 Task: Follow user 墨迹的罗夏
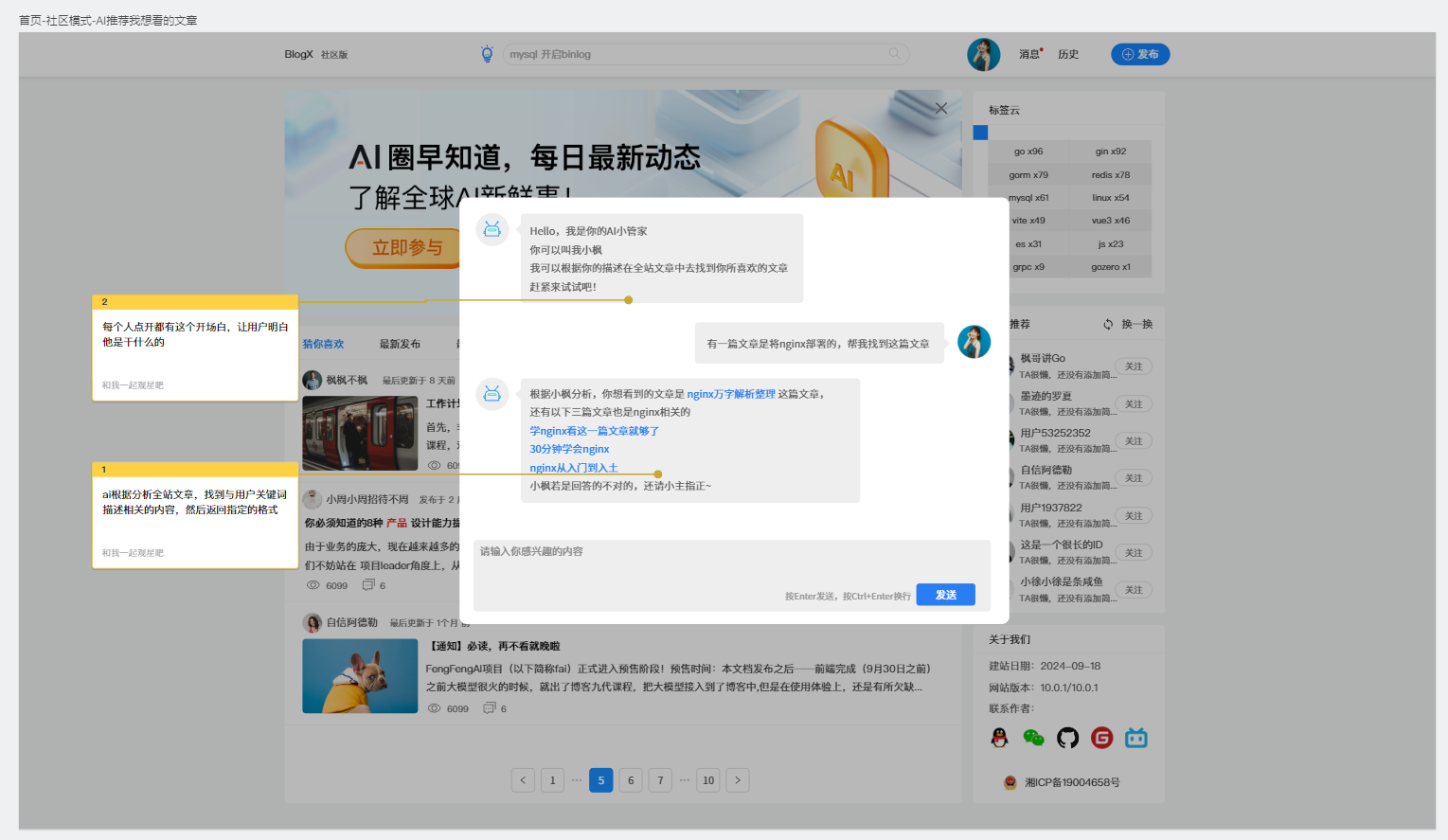1133,404
